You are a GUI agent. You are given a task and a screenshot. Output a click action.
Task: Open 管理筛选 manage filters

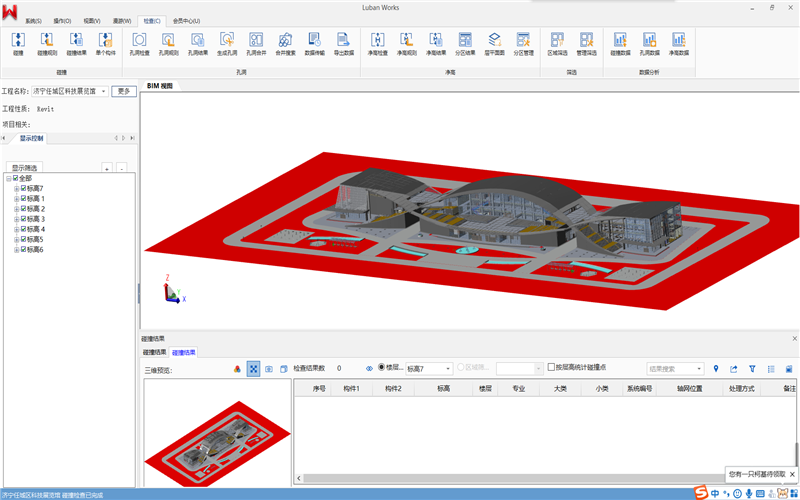click(586, 43)
